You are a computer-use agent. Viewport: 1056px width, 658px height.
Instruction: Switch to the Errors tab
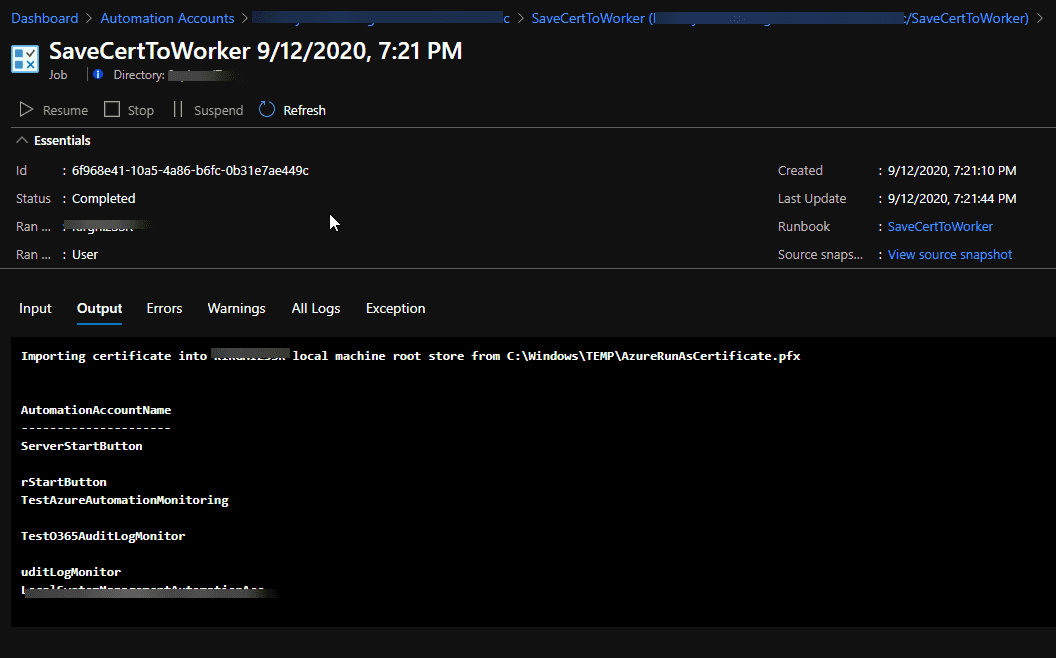click(x=164, y=308)
